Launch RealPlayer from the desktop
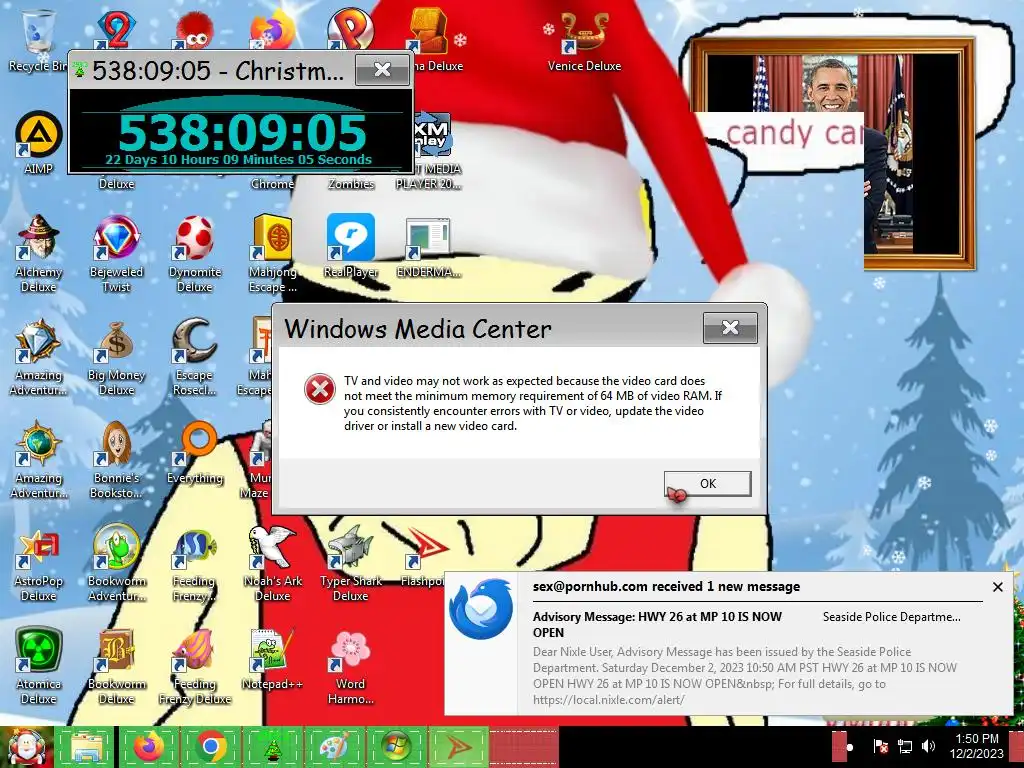Image resolution: width=1024 pixels, height=768 pixels. coord(351,246)
